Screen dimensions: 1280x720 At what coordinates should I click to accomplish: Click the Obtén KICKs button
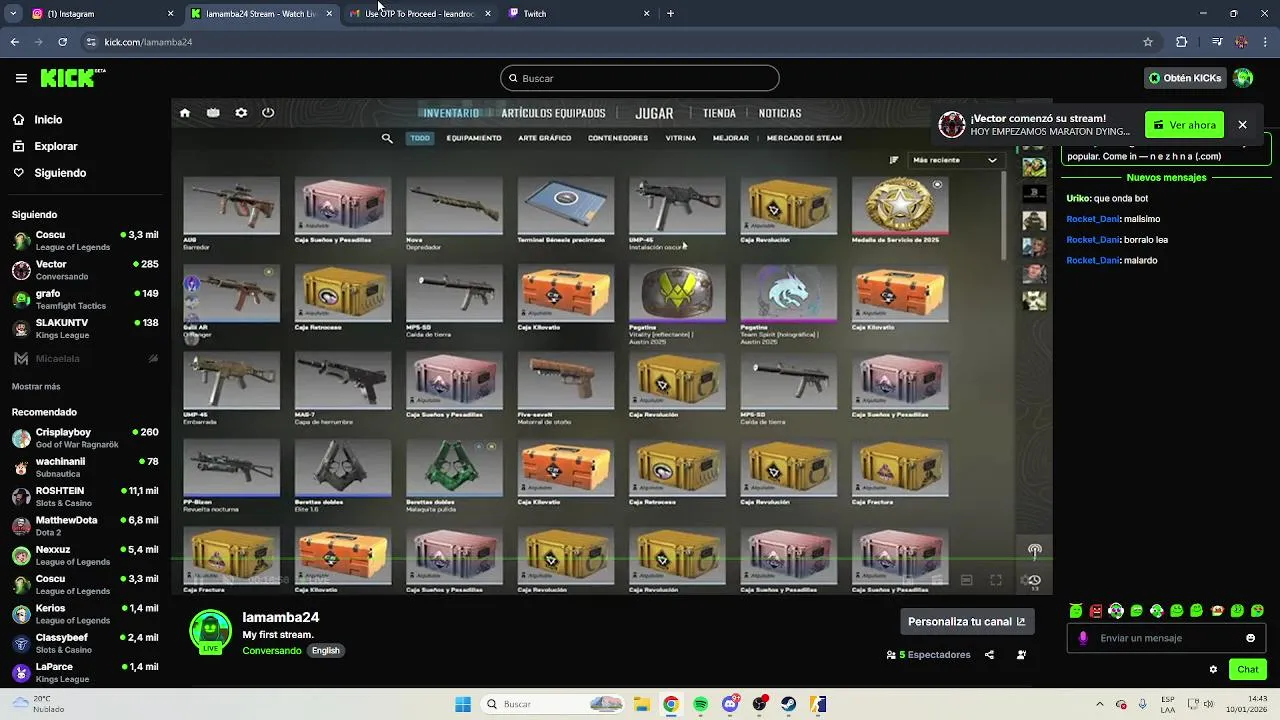tap(1185, 78)
